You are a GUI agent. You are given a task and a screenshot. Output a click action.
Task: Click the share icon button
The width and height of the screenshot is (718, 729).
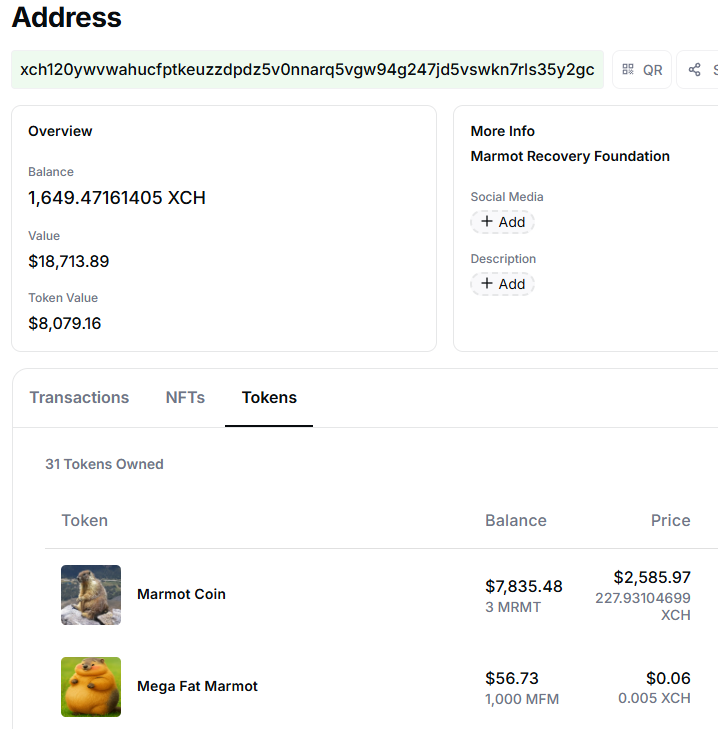(x=697, y=70)
